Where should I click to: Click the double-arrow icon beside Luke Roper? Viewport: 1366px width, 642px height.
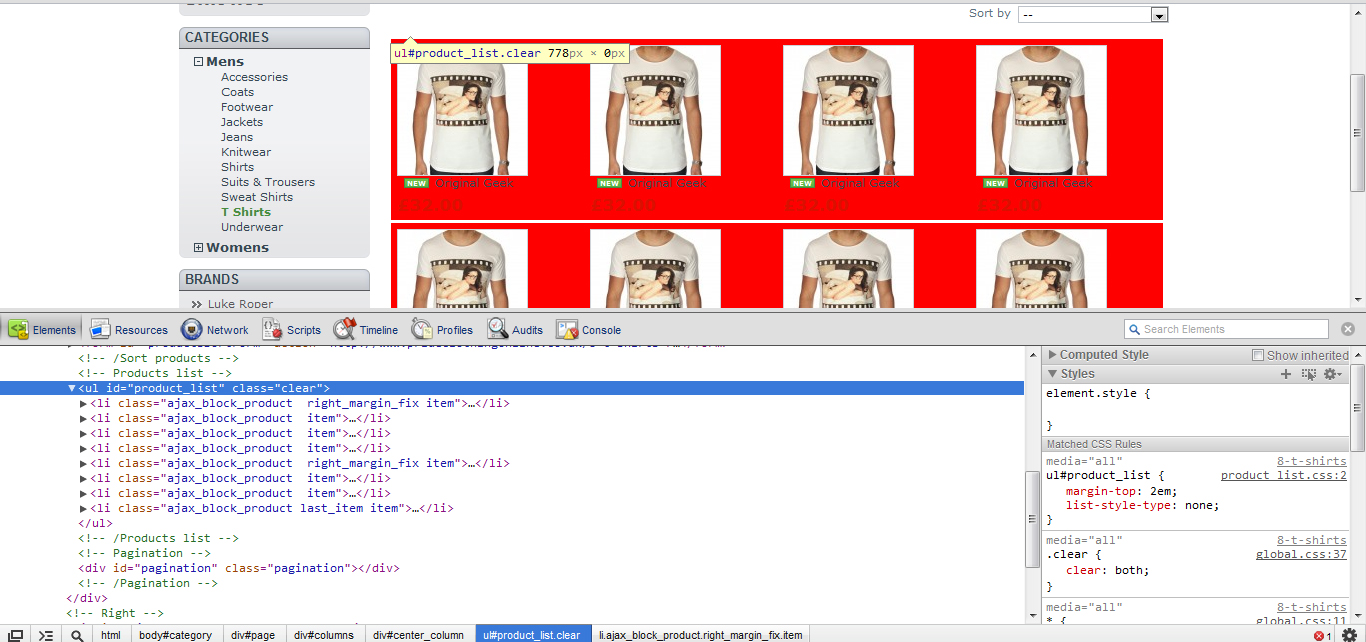click(196, 304)
